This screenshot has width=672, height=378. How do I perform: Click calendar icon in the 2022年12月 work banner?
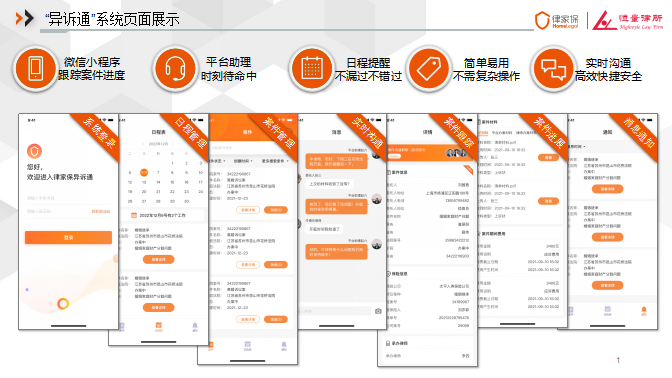click(134, 215)
